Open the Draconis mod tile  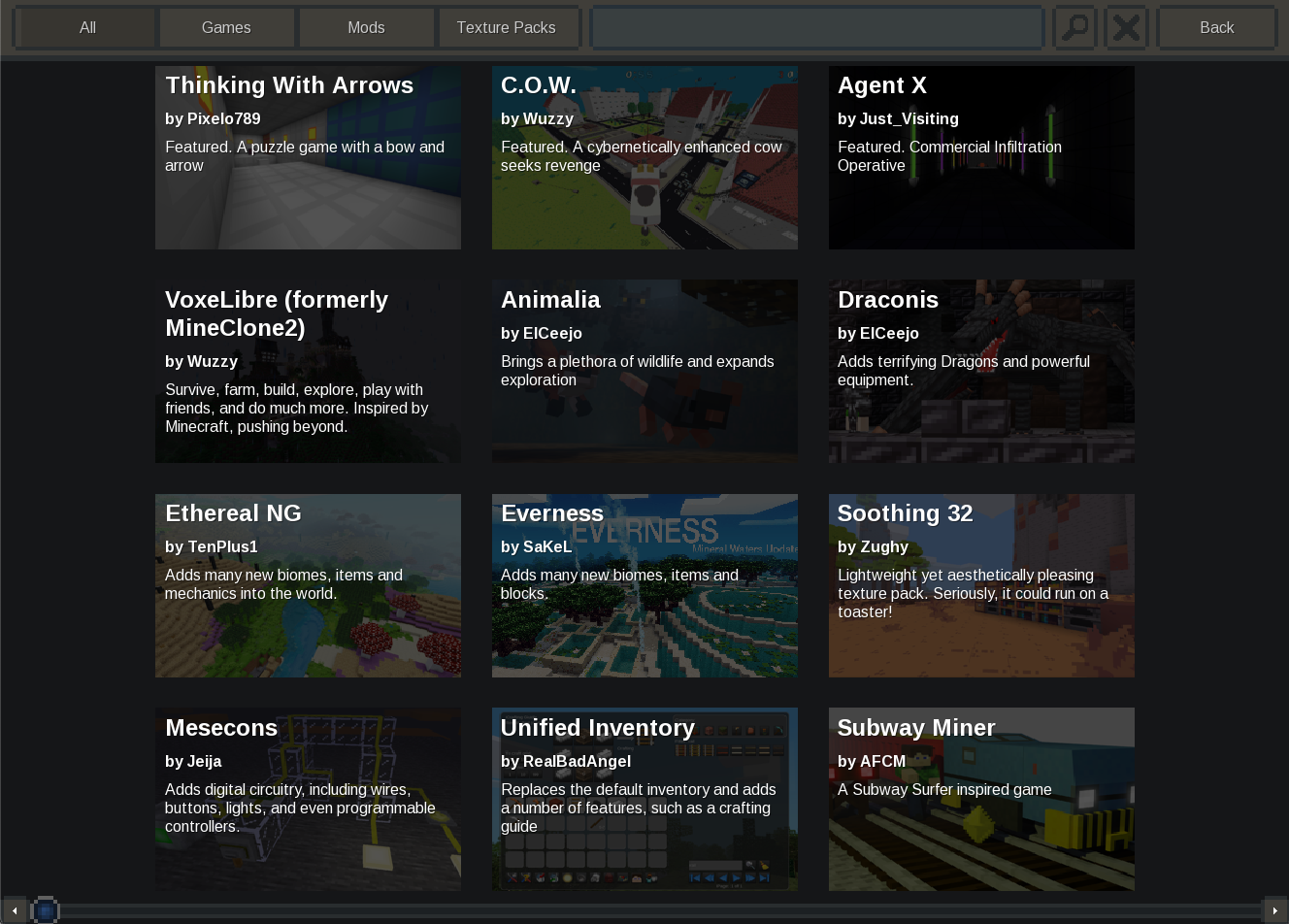(x=981, y=371)
